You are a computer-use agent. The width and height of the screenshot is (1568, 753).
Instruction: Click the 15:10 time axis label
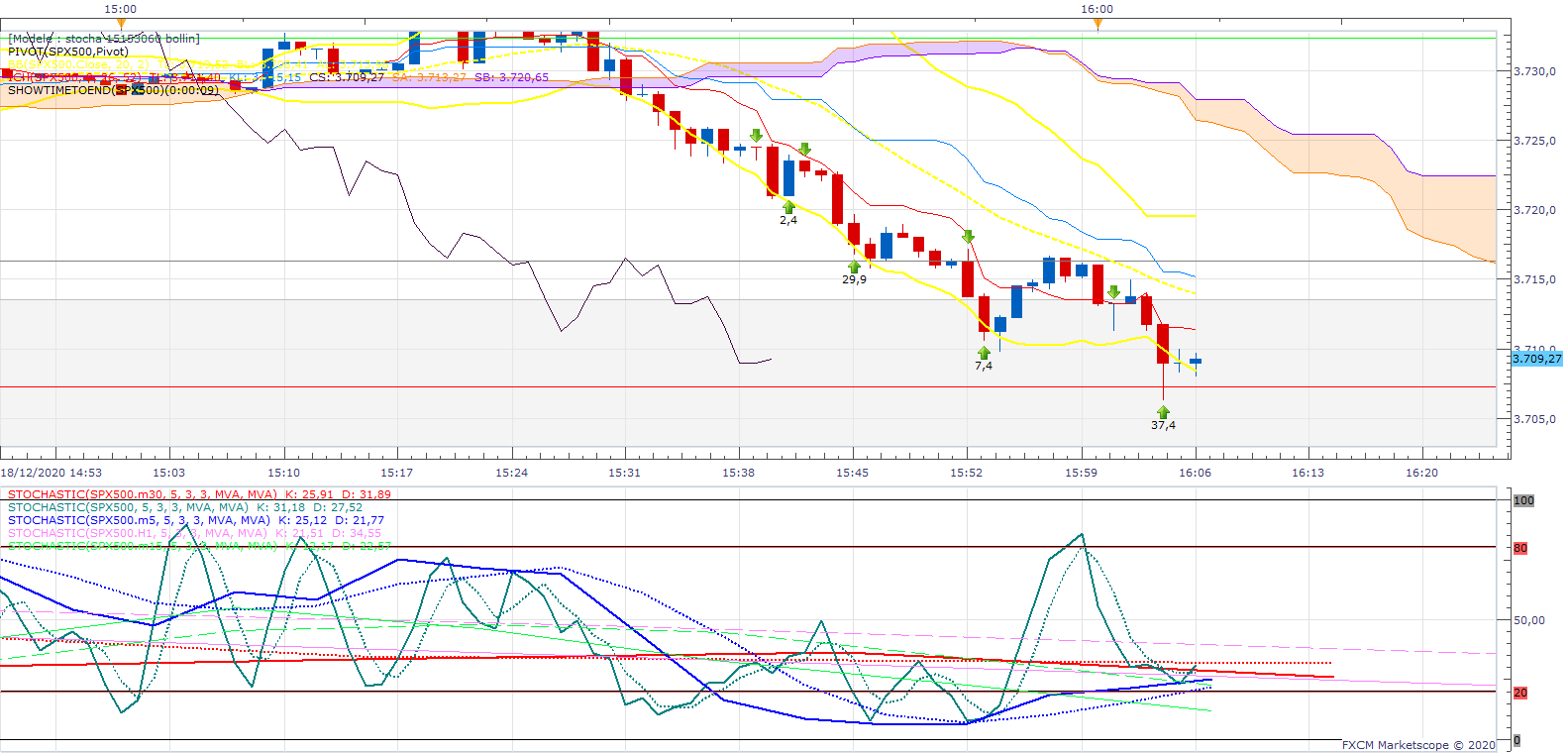coord(283,473)
